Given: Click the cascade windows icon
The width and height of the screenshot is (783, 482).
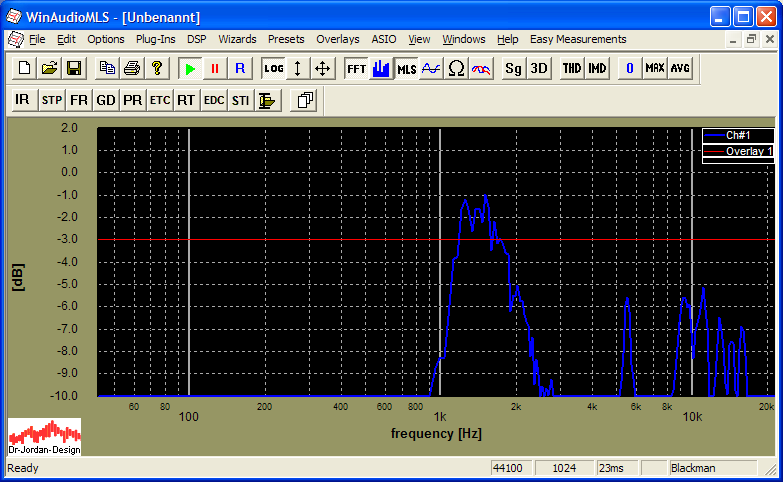Looking at the screenshot, I should [x=306, y=100].
